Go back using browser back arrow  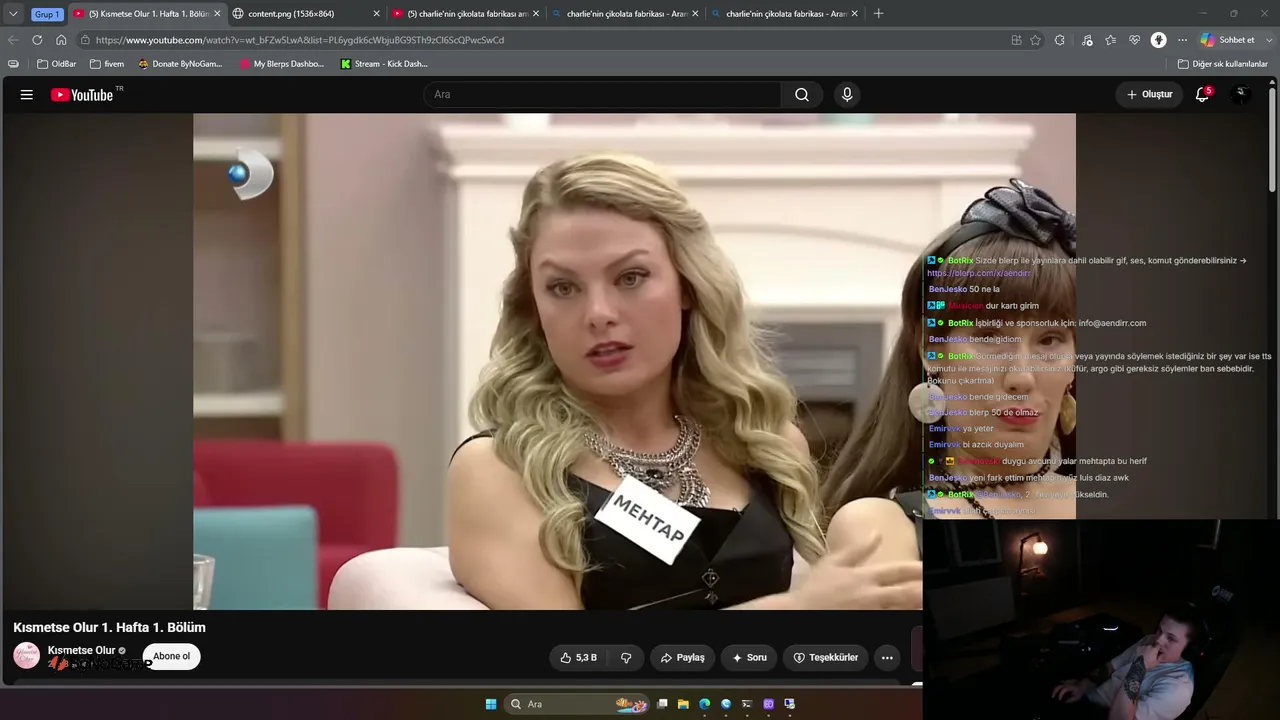13,40
